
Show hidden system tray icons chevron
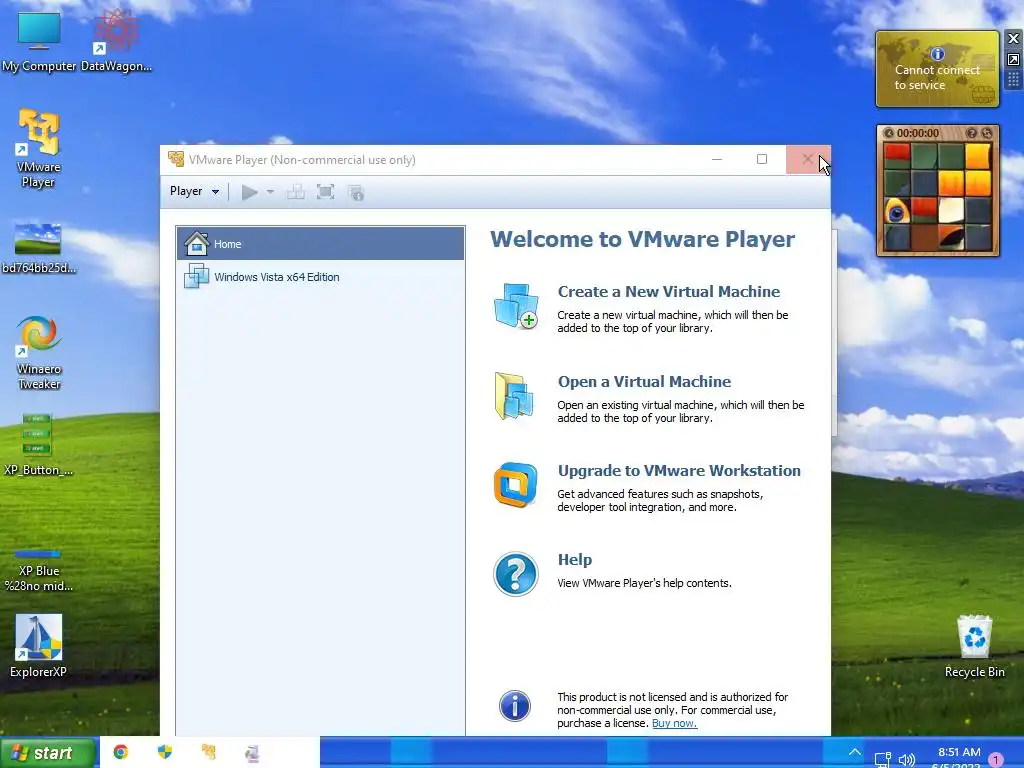854,752
